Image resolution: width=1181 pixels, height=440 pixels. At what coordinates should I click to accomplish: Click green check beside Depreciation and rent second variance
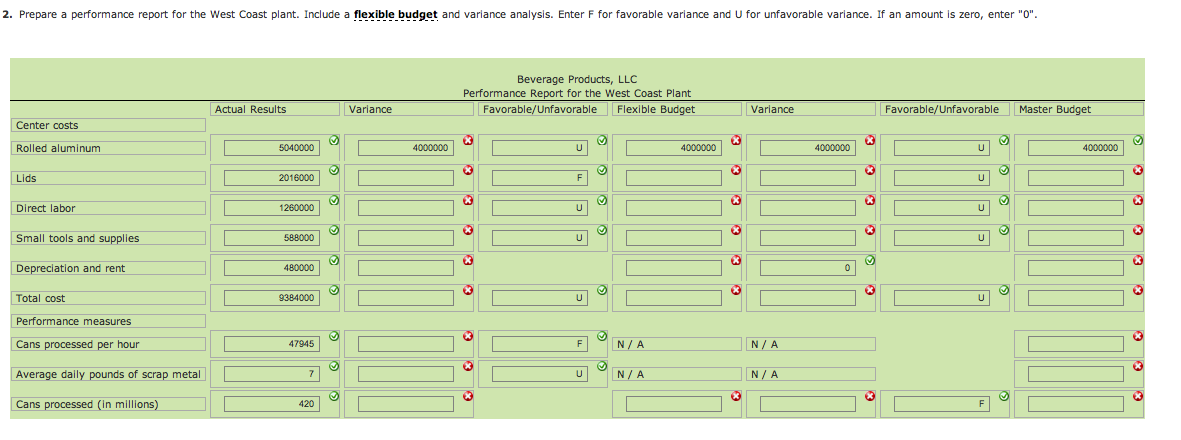tap(870, 260)
